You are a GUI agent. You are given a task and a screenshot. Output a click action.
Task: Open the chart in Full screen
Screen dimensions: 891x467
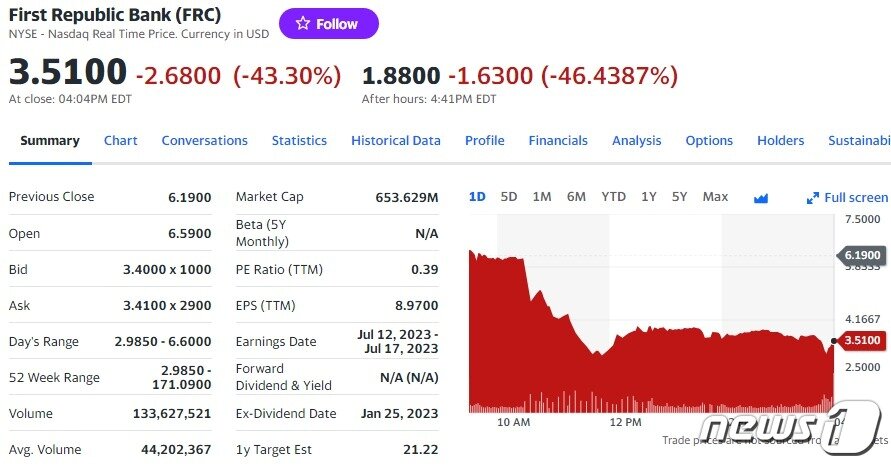(x=847, y=198)
